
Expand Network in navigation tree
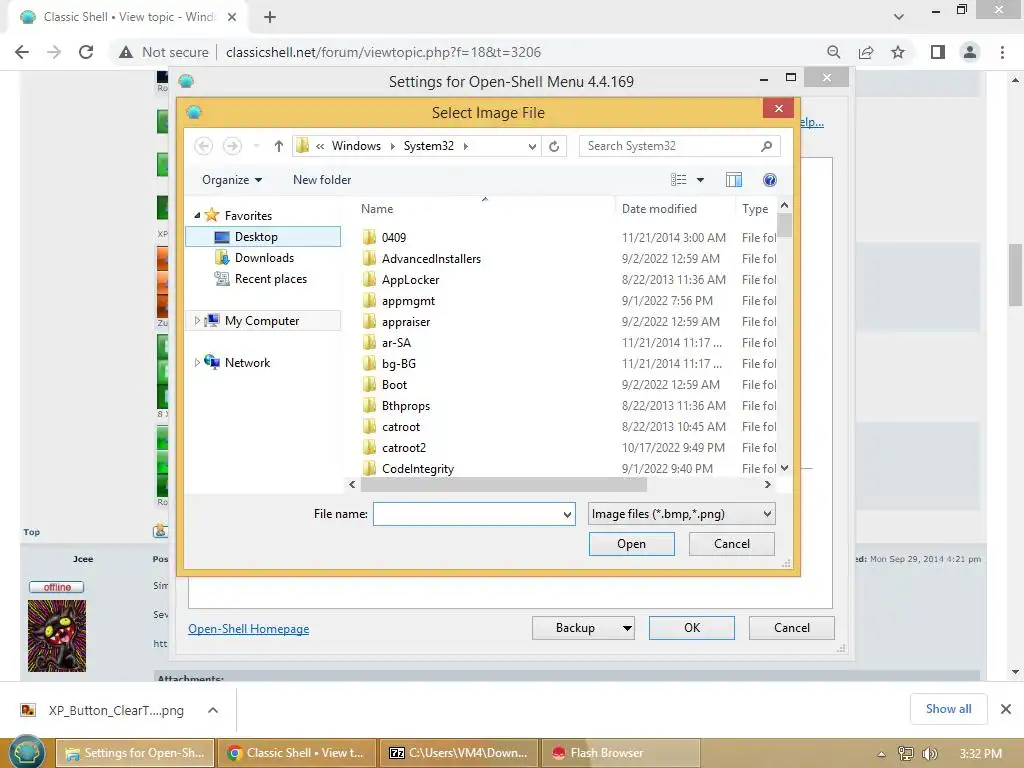197,362
